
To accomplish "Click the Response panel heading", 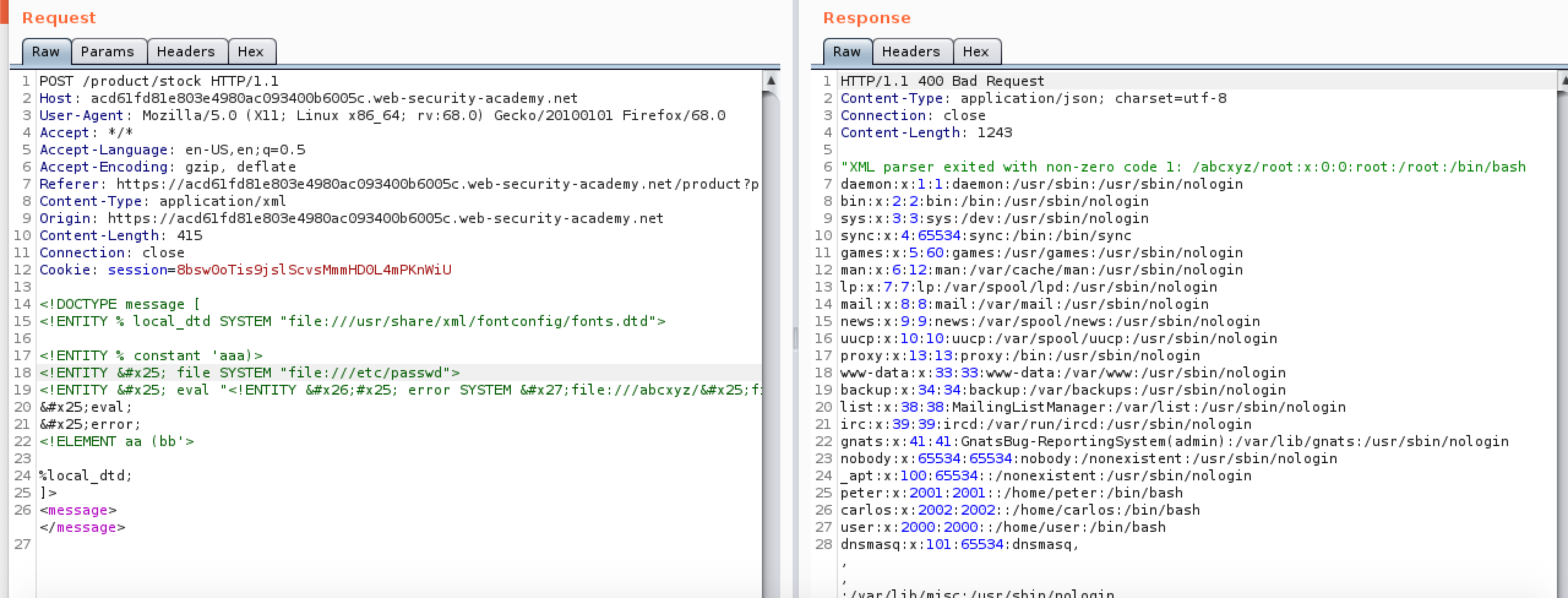I will click(x=867, y=18).
